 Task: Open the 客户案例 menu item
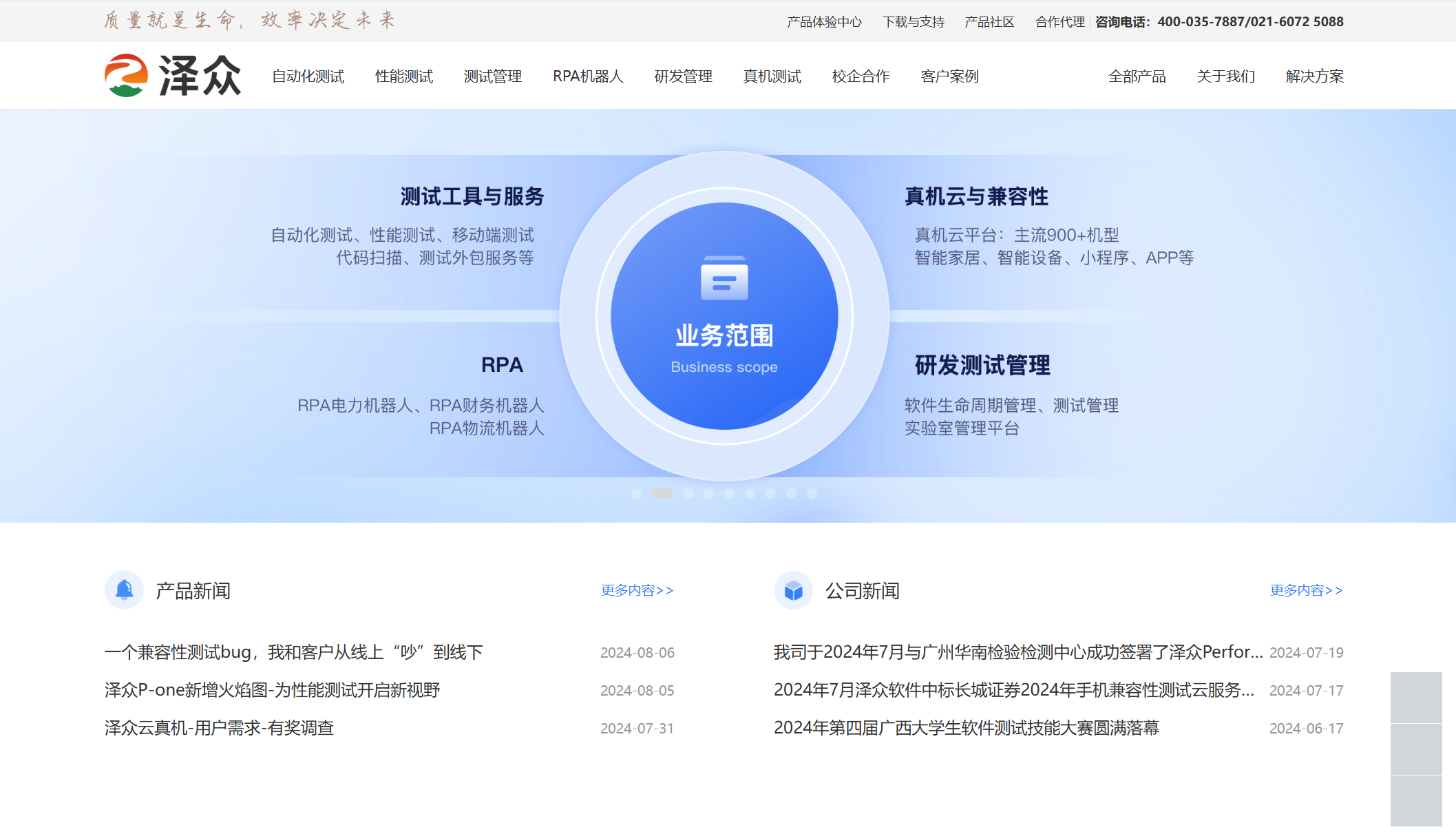coord(949,76)
